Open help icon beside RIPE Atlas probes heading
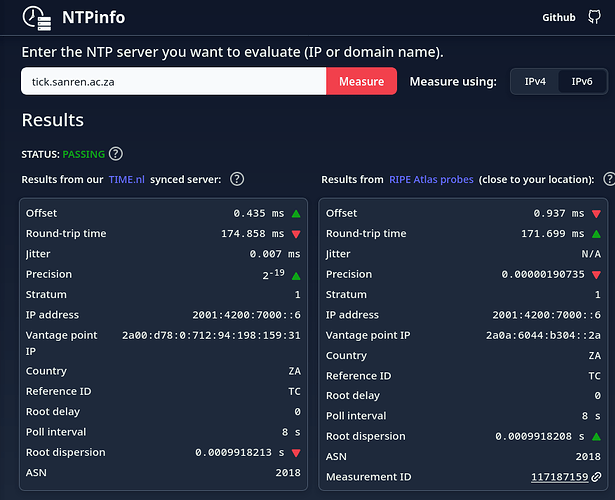The image size is (615, 500). (x=609, y=179)
